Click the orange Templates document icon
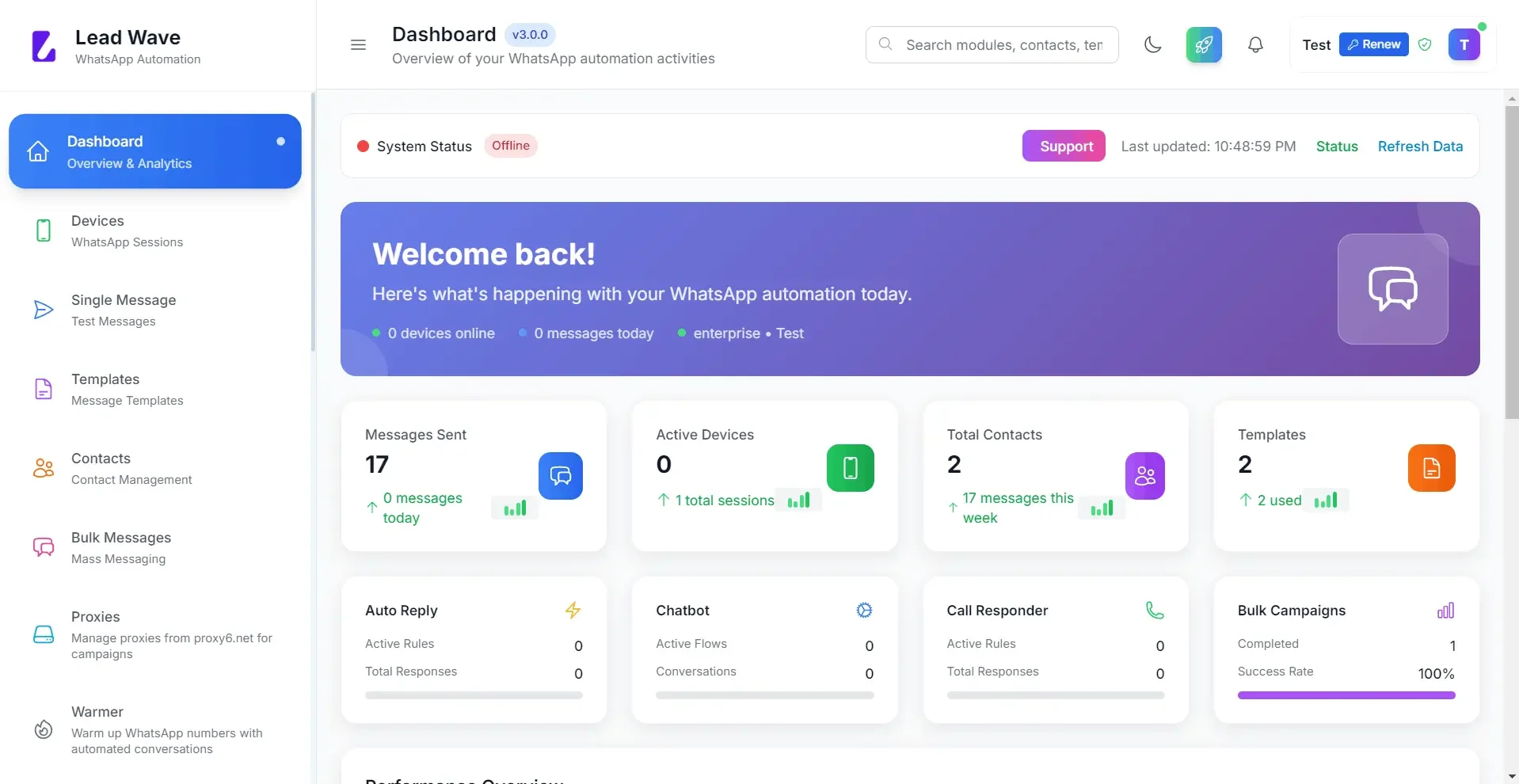The height and width of the screenshot is (784, 1519). point(1431,468)
